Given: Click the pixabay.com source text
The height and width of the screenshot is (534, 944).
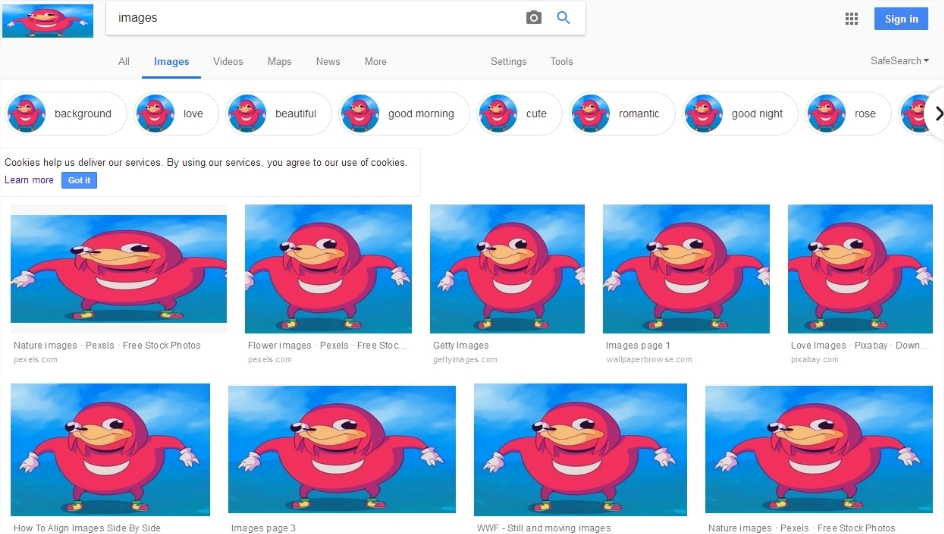Looking at the screenshot, I should point(815,359).
